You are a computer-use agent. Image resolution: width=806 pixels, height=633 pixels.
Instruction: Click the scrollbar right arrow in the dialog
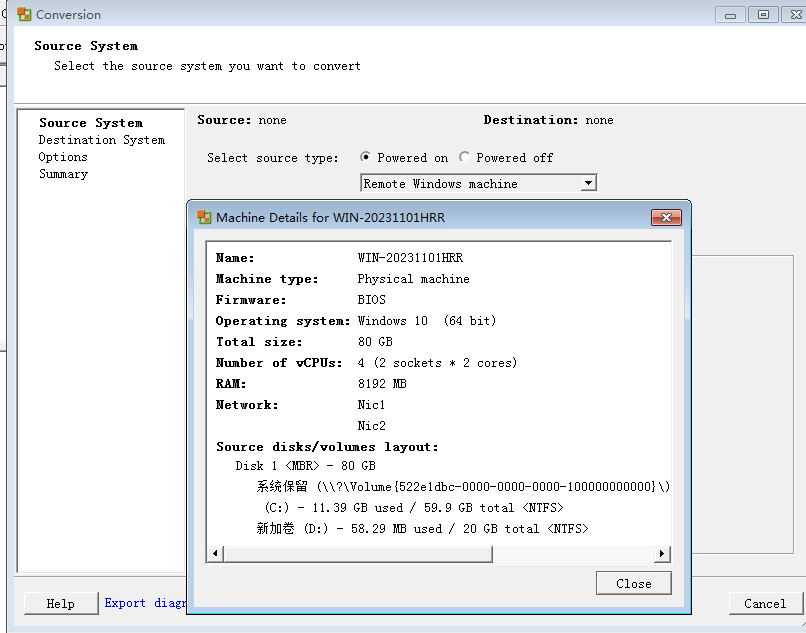(660, 553)
